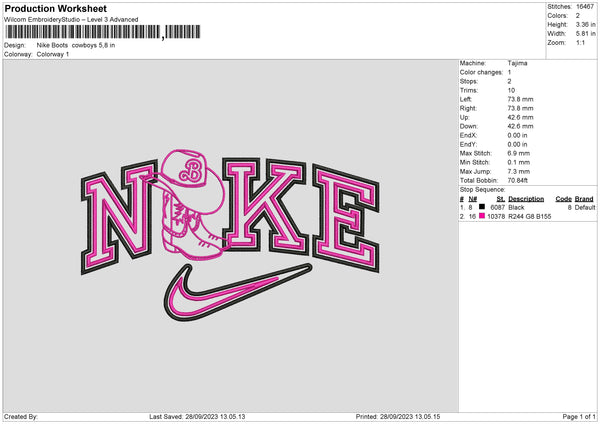The width and height of the screenshot is (600, 424).
Task: Click the Down value 42.6 mm
Action: 520,126
